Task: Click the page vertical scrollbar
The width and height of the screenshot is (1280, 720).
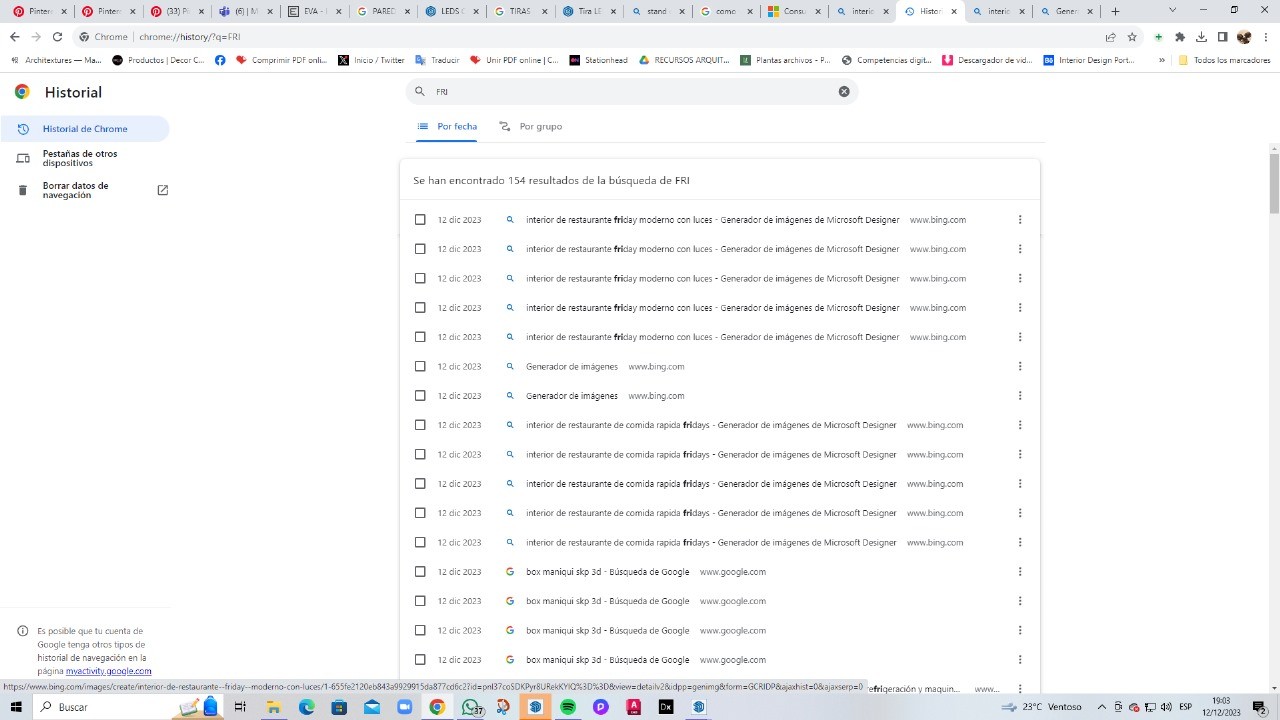Action: pos(1274,182)
